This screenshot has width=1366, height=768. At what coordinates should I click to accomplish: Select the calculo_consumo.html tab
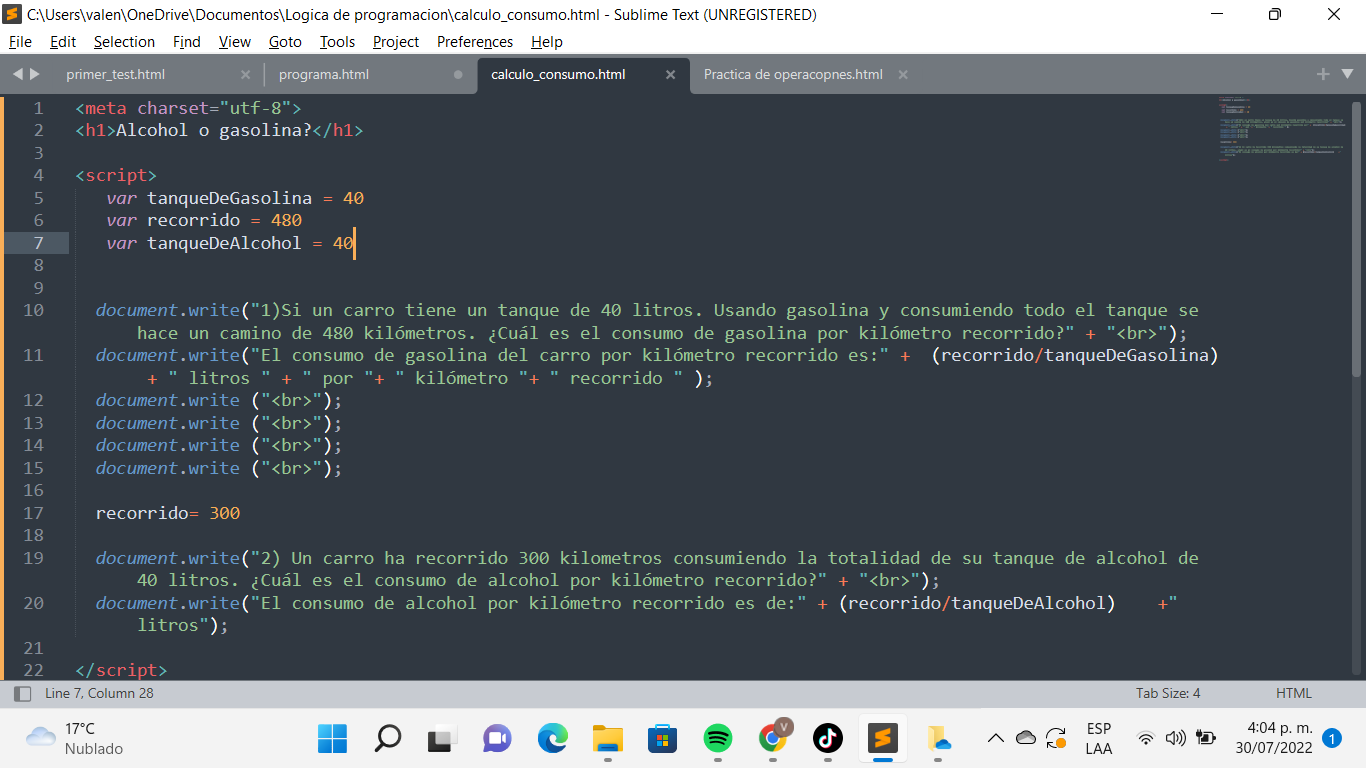558,74
